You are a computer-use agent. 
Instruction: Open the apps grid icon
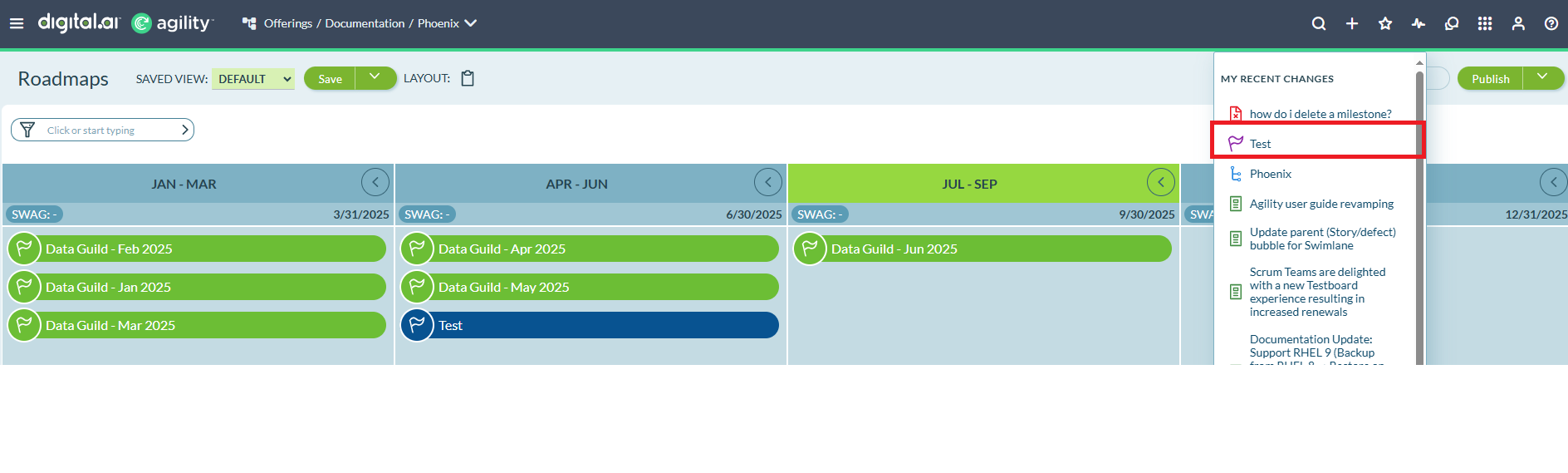1485,23
